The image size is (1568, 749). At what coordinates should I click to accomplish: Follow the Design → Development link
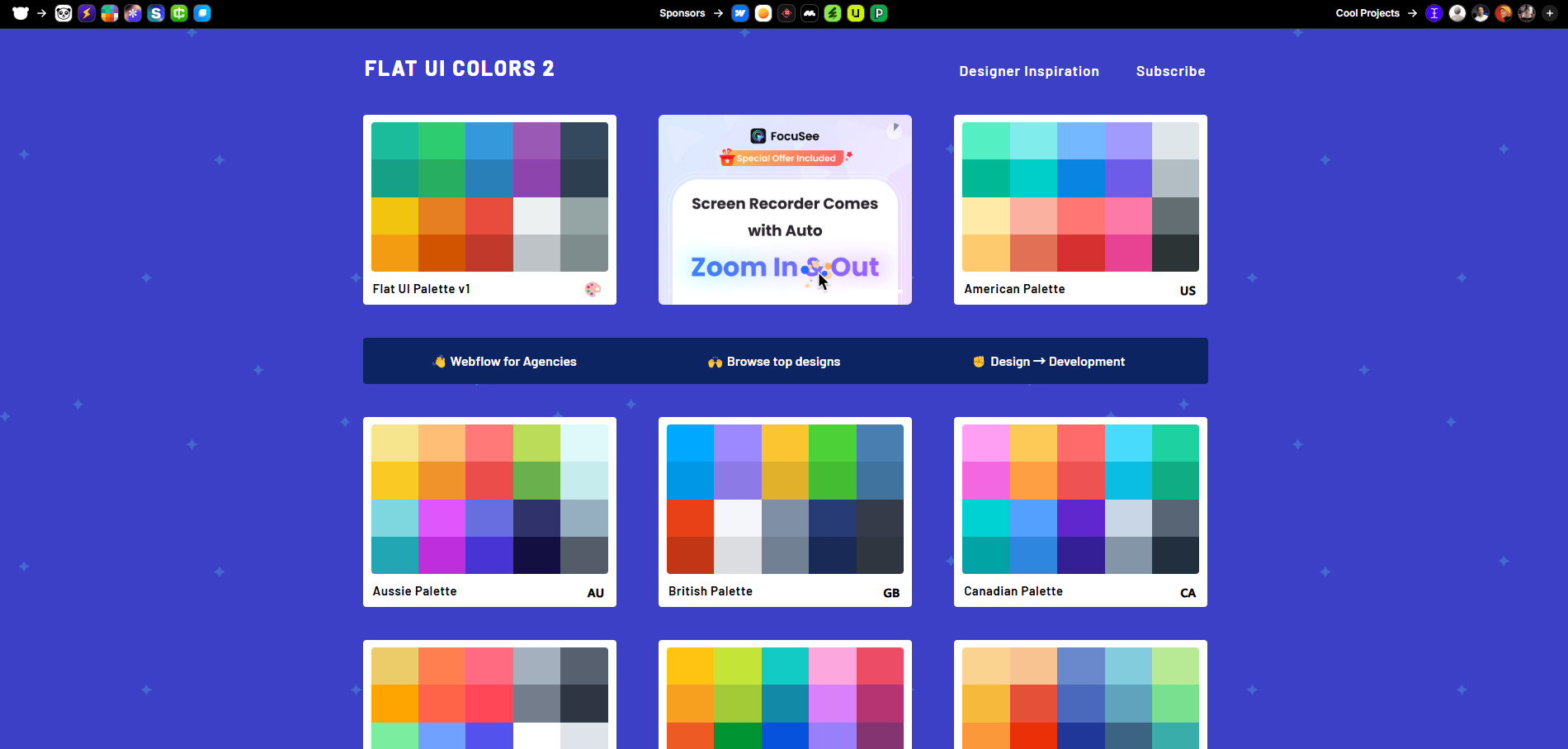click(1049, 362)
